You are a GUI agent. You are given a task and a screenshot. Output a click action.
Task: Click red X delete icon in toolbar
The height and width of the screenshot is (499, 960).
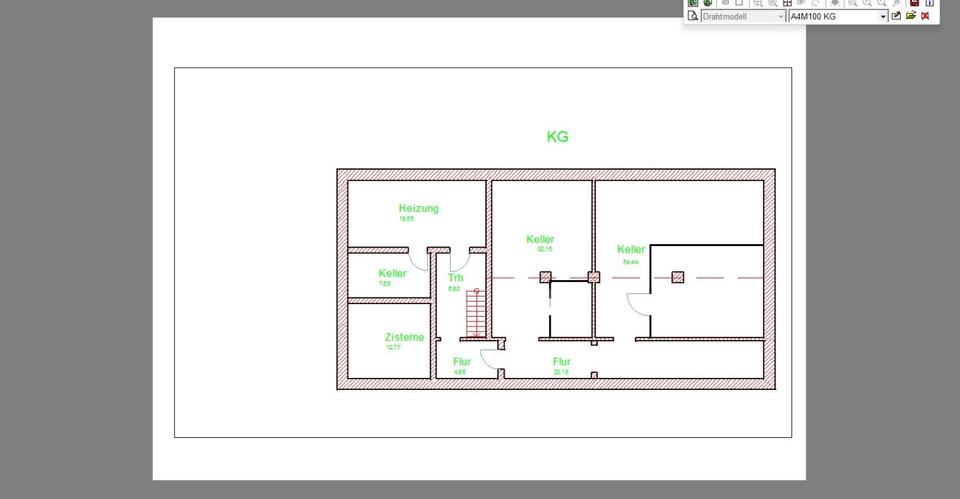926,16
